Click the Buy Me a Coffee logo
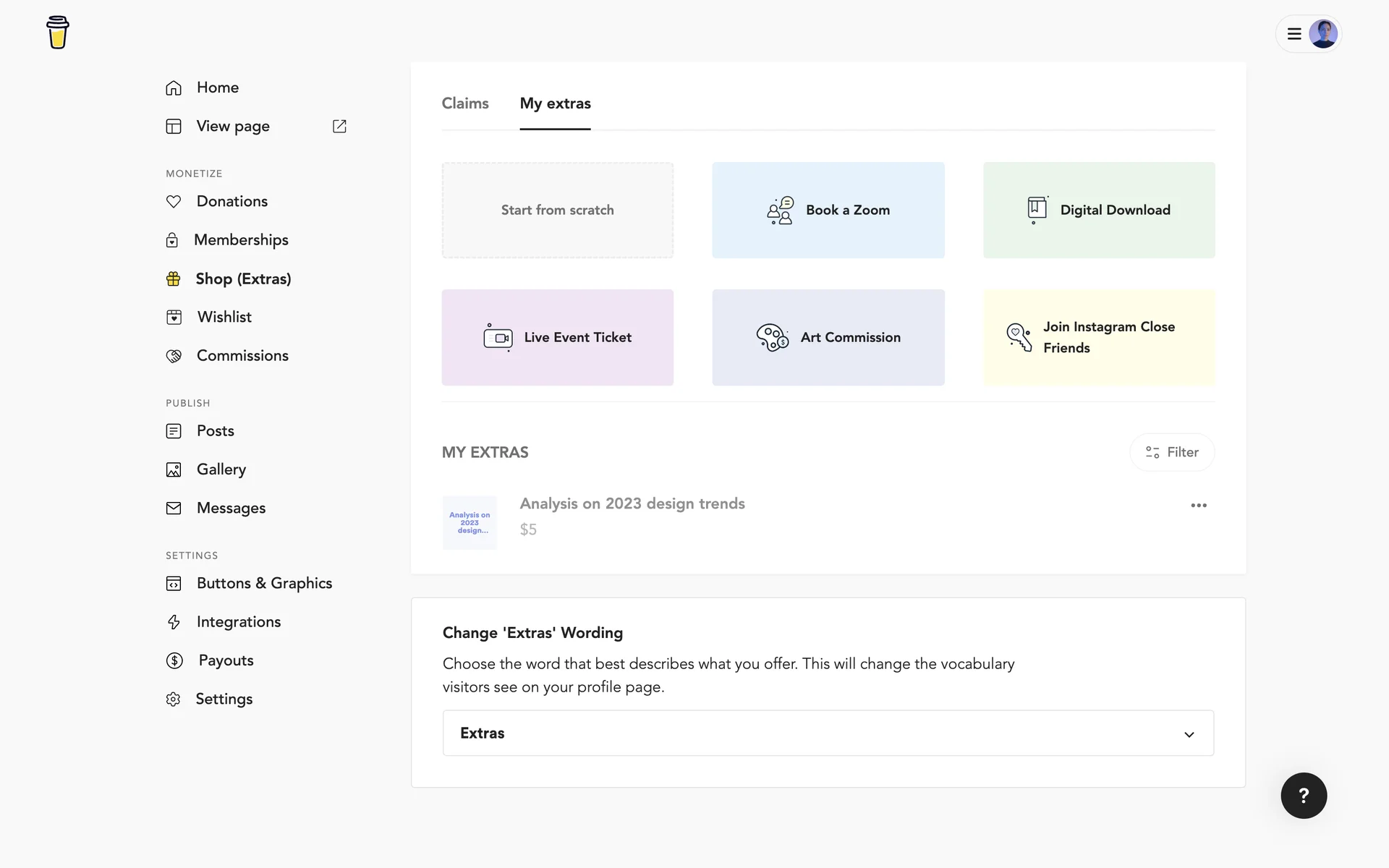The image size is (1389, 868). point(58,33)
